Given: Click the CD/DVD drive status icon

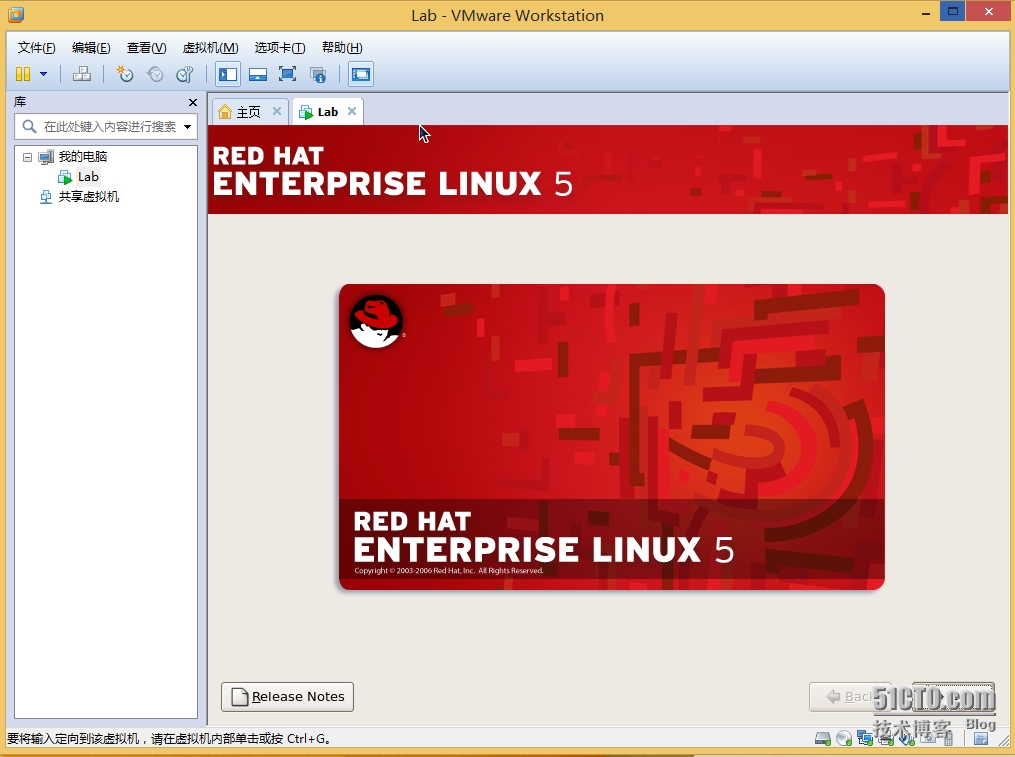Looking at the screenshot, I should 843,738.
